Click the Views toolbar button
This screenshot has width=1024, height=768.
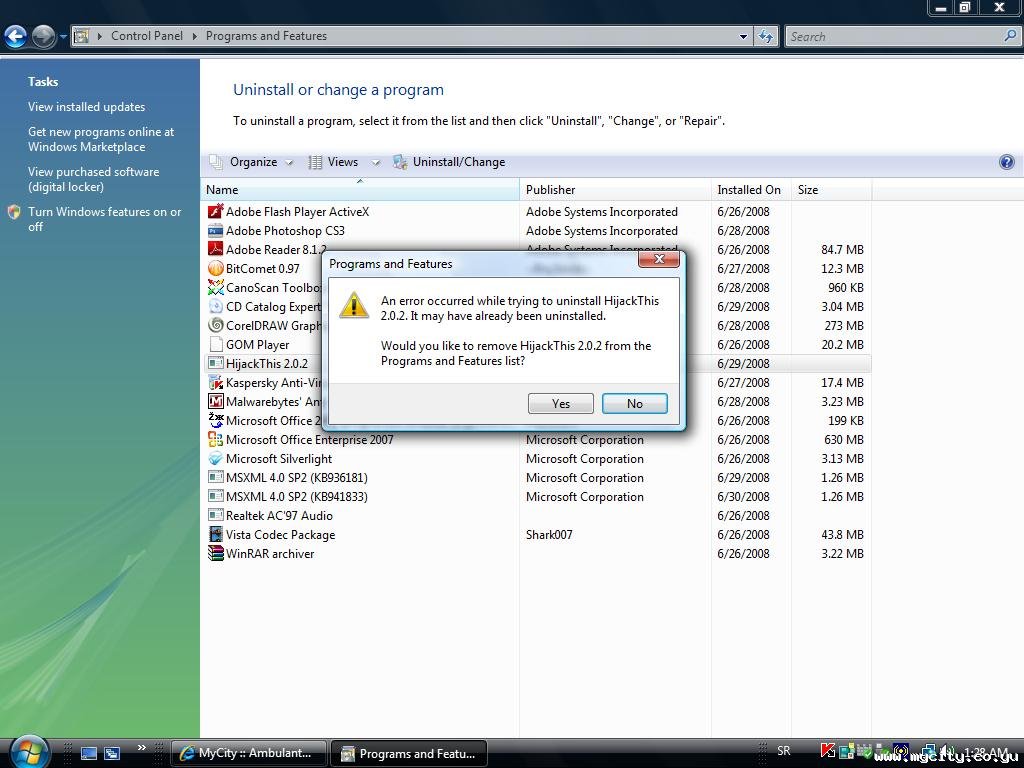334,162
